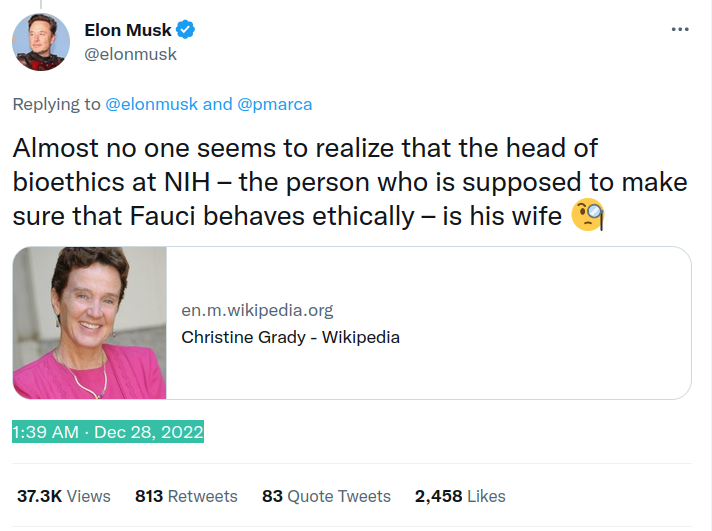Open the @pmarca mention link
Image resolution: width=712 pixels, height=531 pixels.
(275, 104)
